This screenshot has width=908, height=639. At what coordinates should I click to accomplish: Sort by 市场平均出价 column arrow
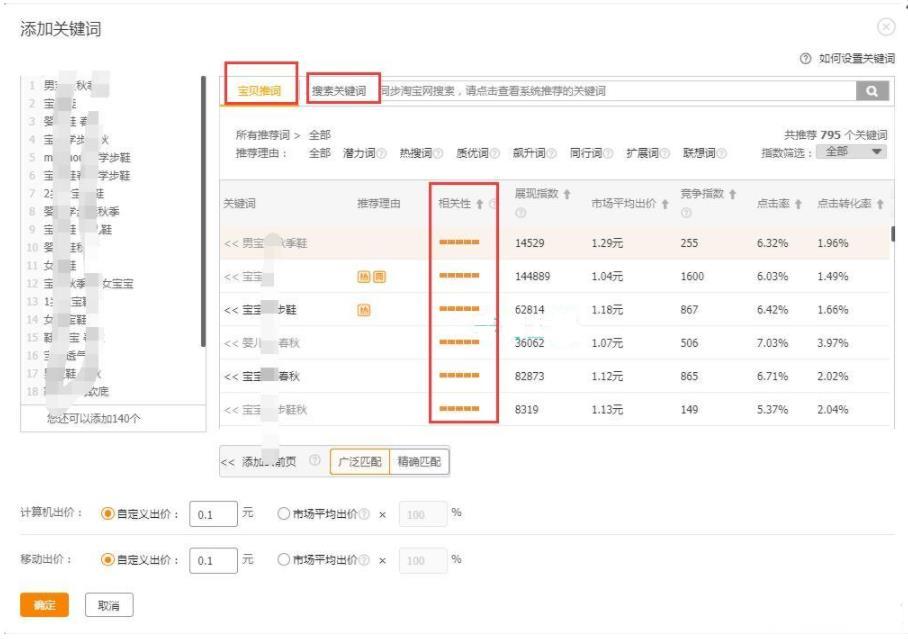tap(665, 203)
